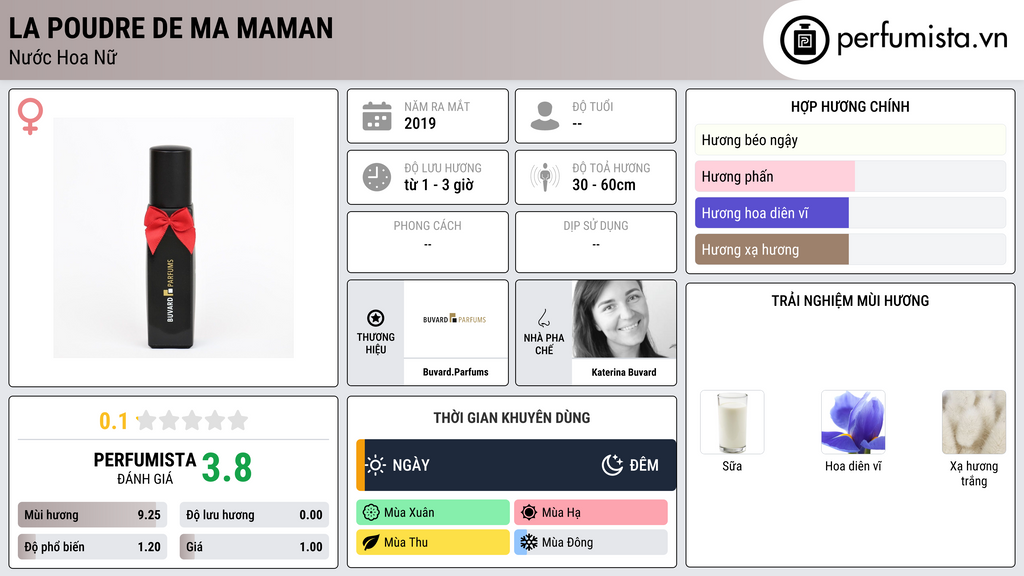Click the Dịp sử dụng label
The width and height of the screenshot is (1024, 576).
[596, 226]
